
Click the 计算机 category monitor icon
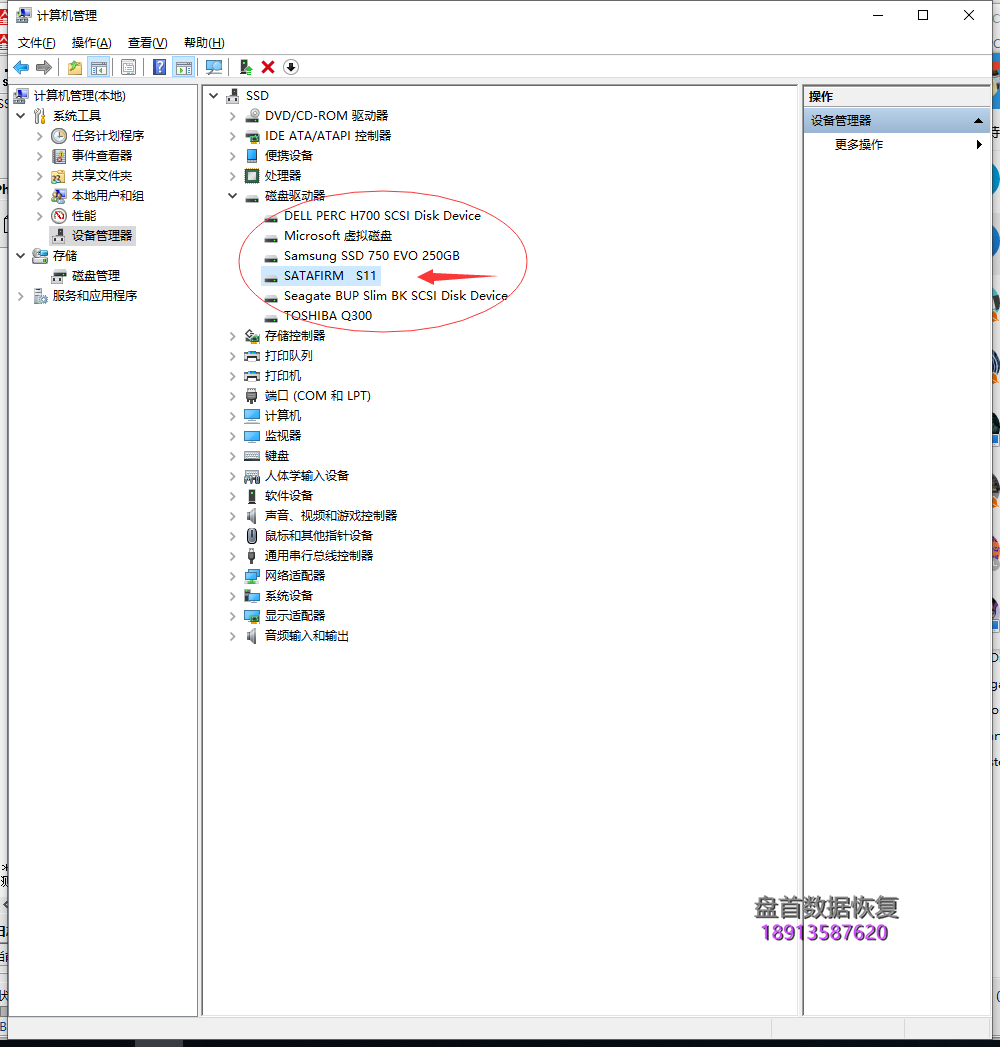tap(252, 416)
